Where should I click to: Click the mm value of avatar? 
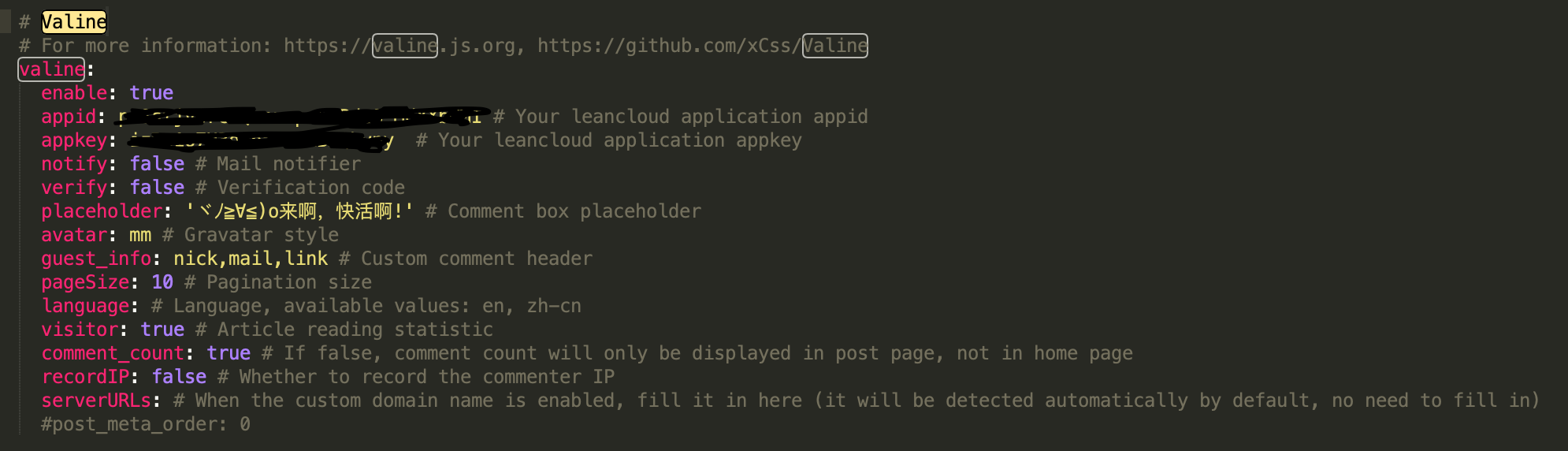point(140,235)
